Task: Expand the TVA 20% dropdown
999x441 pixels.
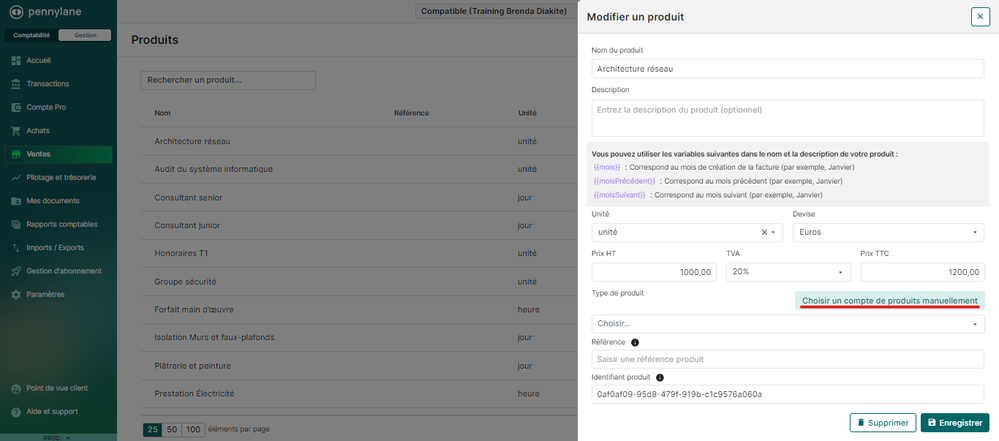Action: [788, 271]
